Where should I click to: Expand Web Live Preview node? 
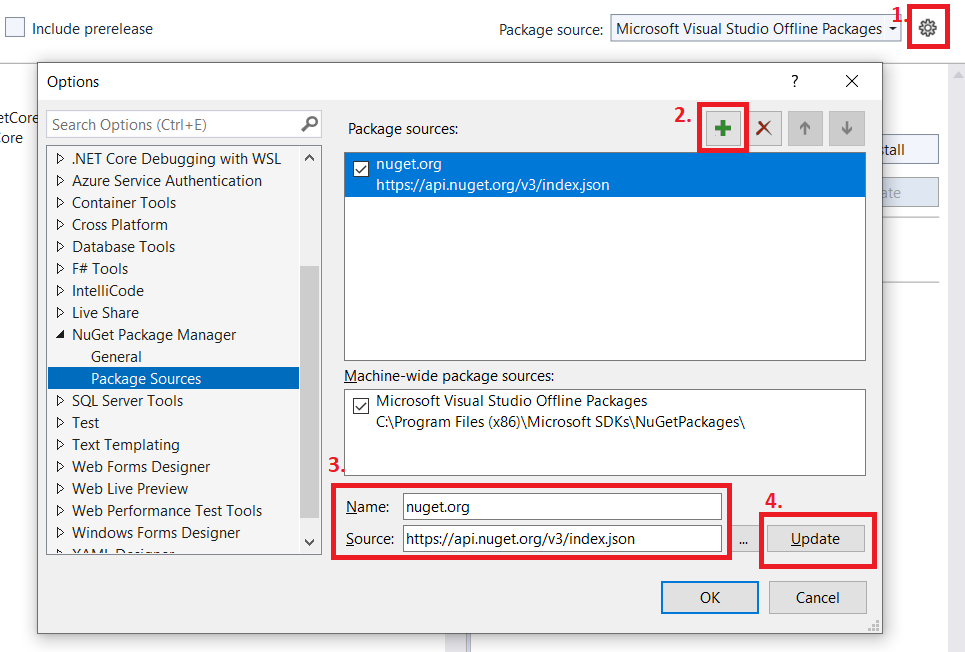point(60,488)
